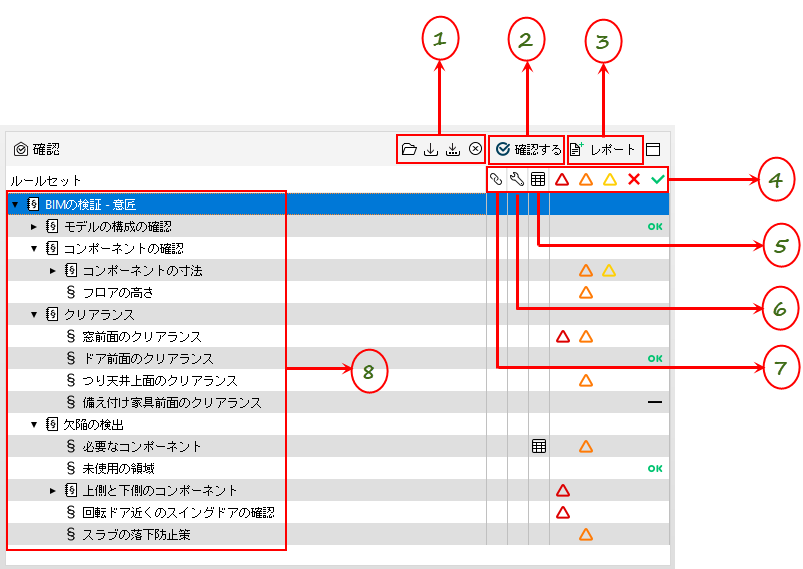Screen dimensions: 803x569
Task: Expand the コンポーネントの寸法 node
Action: [x=53, y=270]
